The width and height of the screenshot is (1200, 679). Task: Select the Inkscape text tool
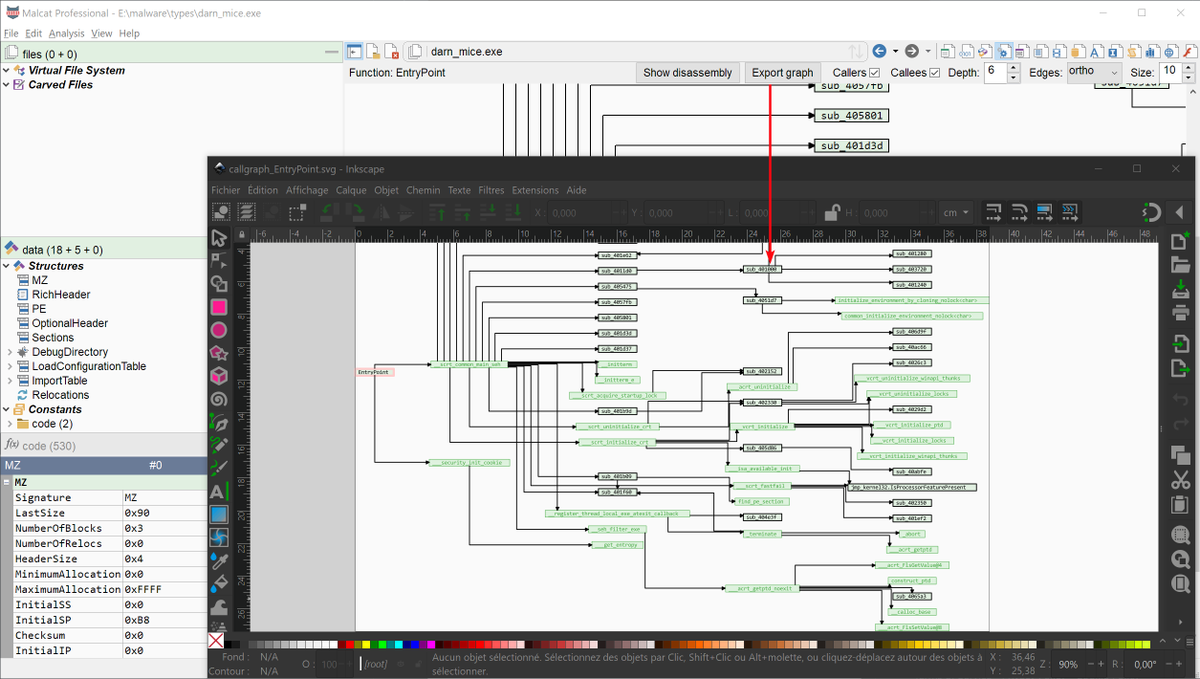[218, 491]
